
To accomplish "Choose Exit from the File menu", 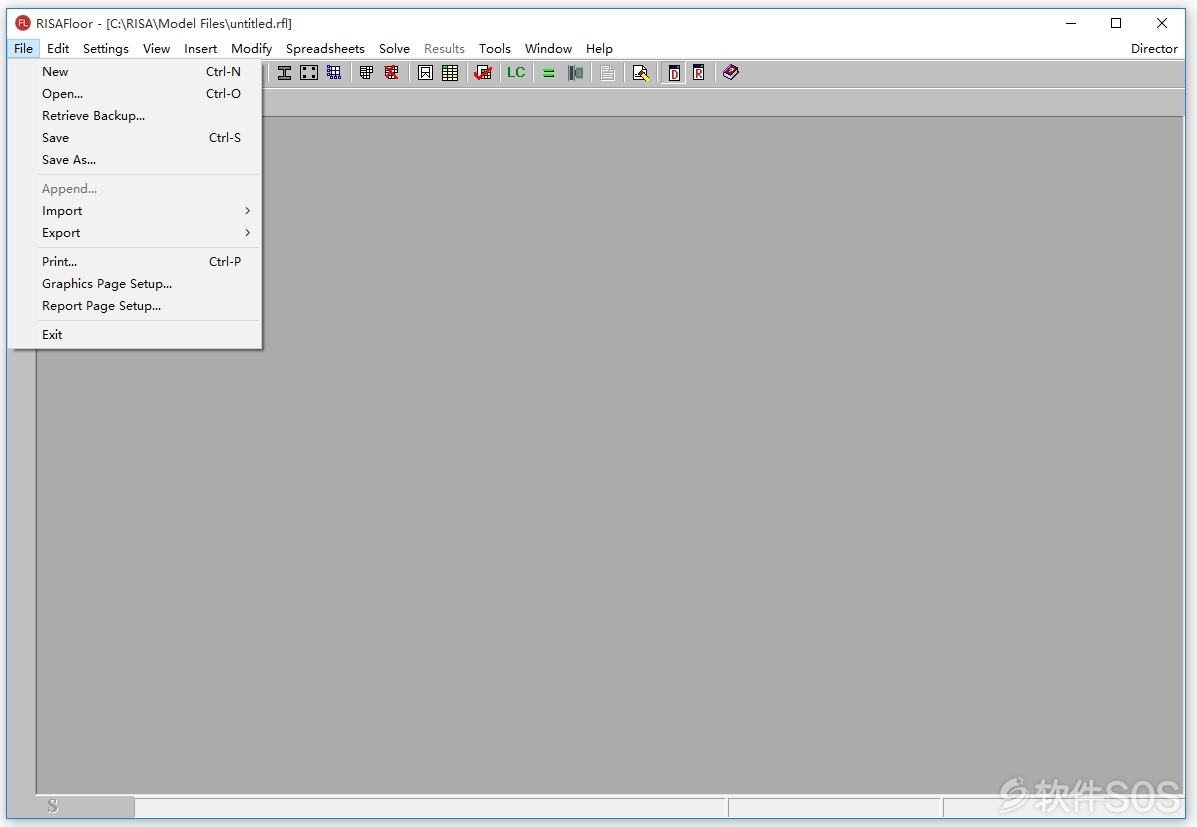I will (x=134, y=335).
